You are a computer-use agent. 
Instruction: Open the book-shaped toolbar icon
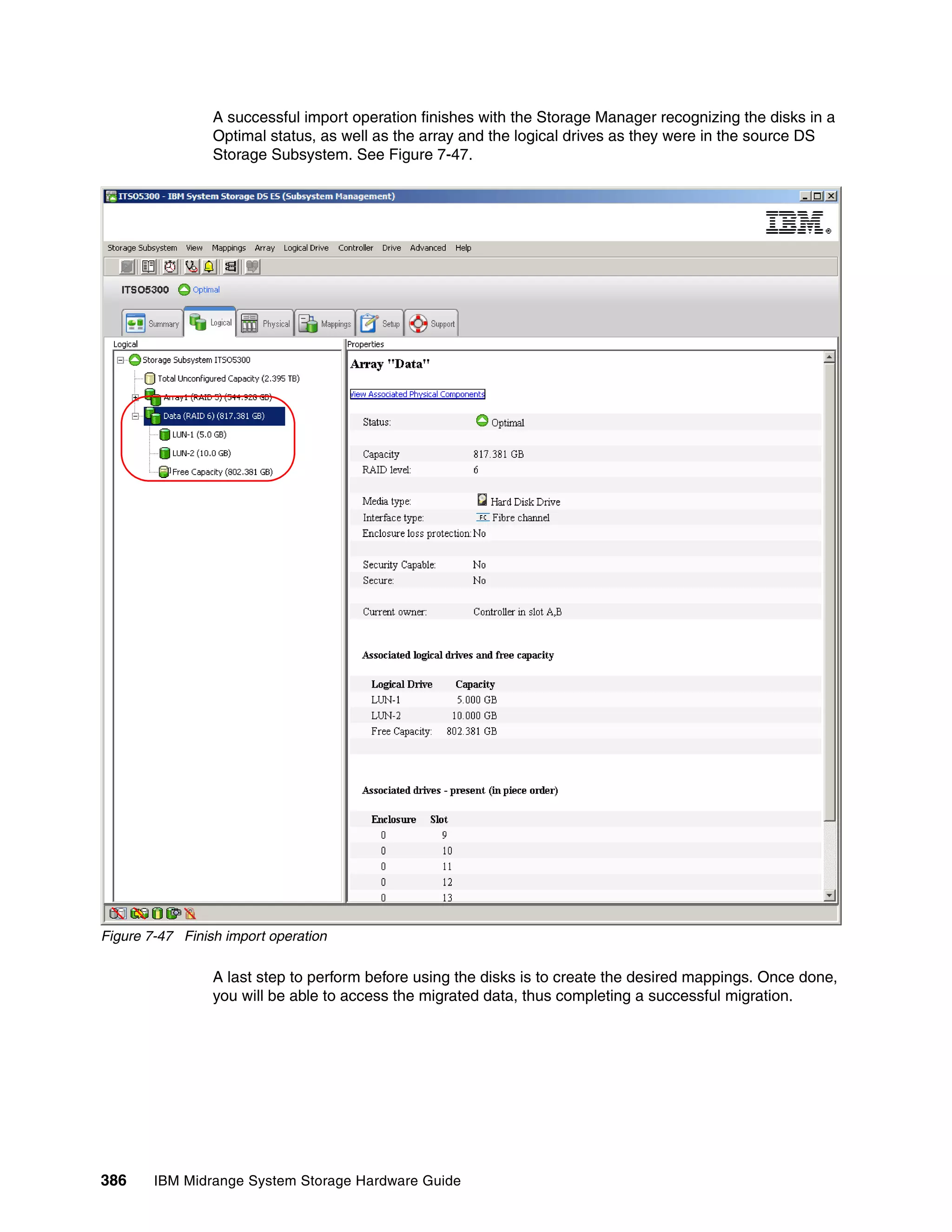149,267
